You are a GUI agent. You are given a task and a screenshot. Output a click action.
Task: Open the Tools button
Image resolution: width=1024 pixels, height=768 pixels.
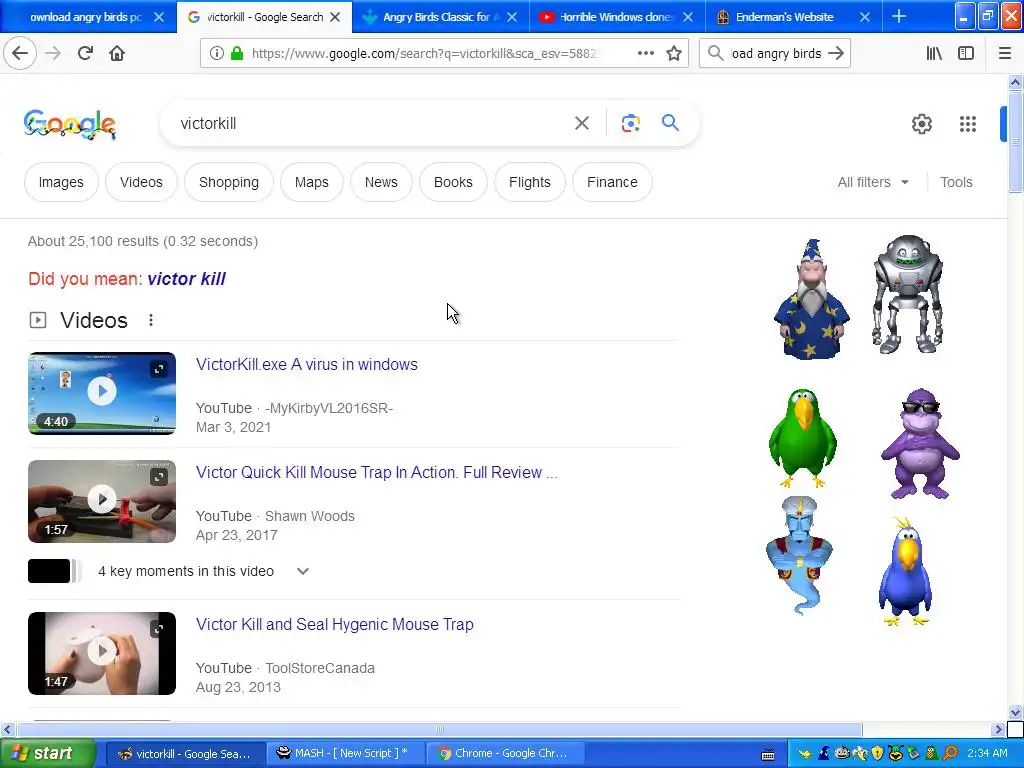(x=956, y=182)
